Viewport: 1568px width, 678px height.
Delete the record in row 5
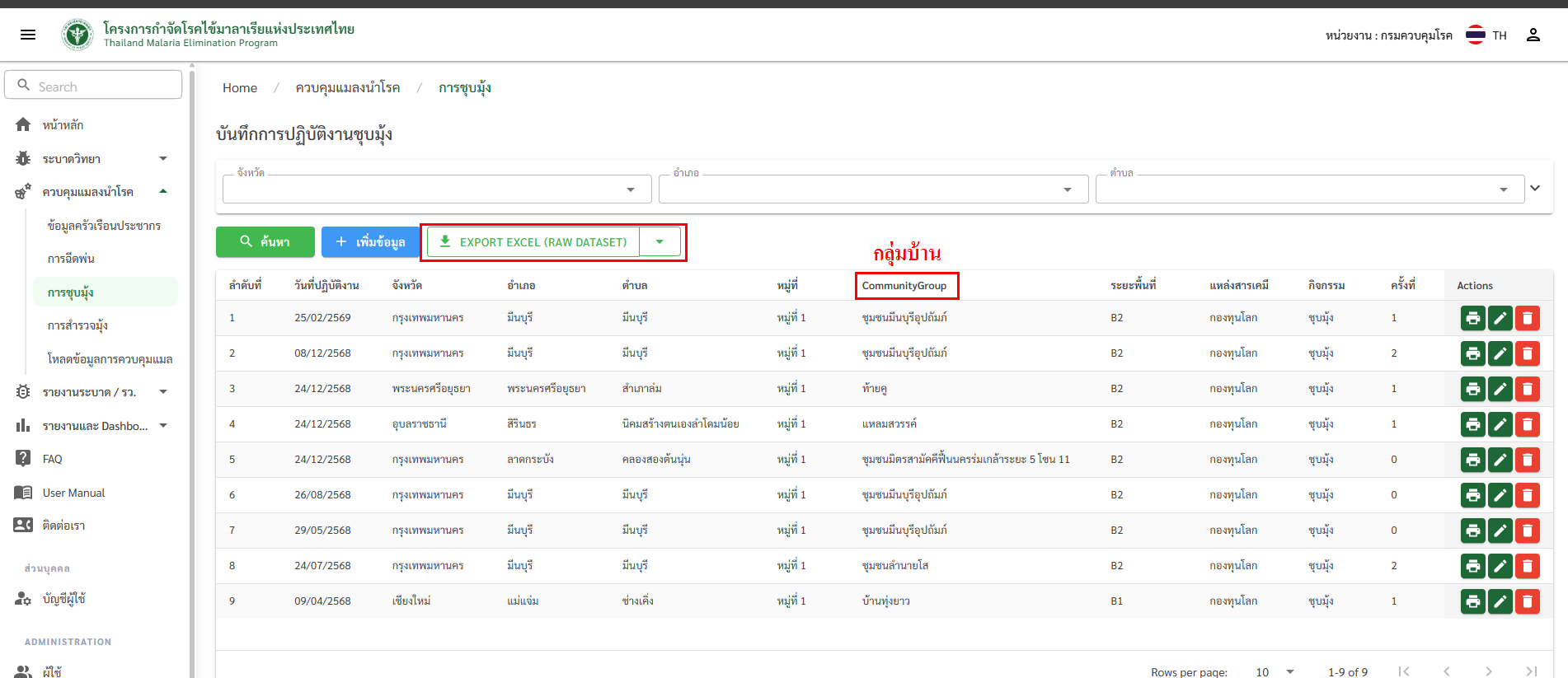tap(1527, 460)
